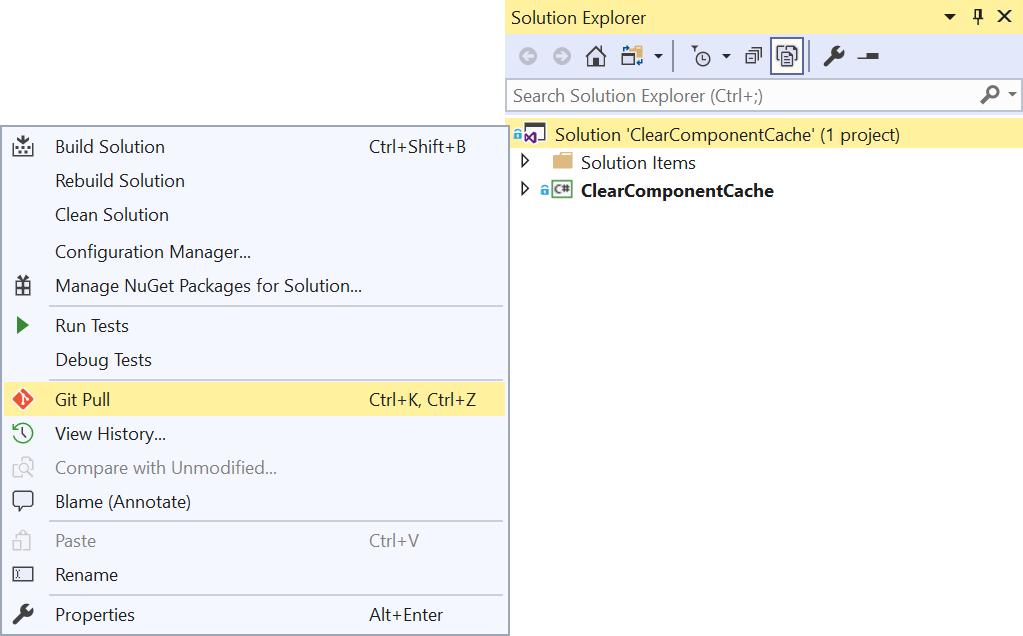
Task: Open Configuration Manager...
Action: (254, 252)
